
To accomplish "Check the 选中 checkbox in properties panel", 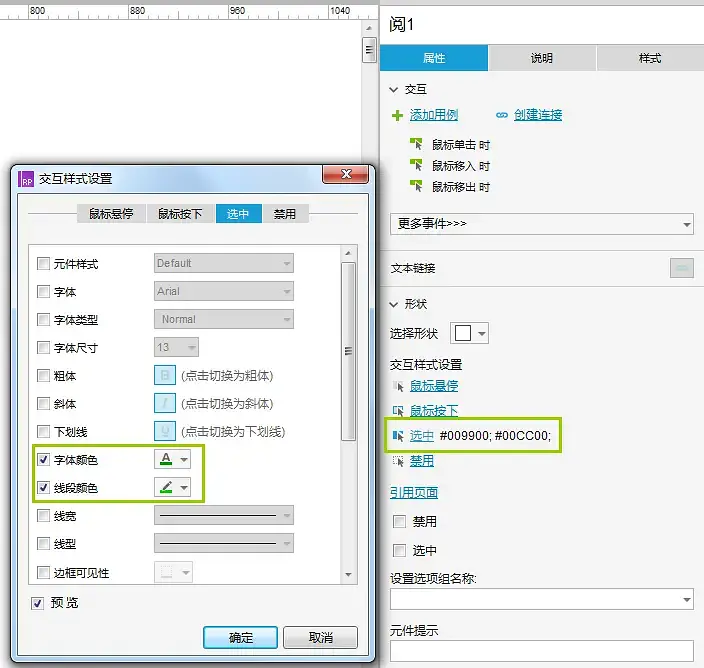I will click(399, 550).
